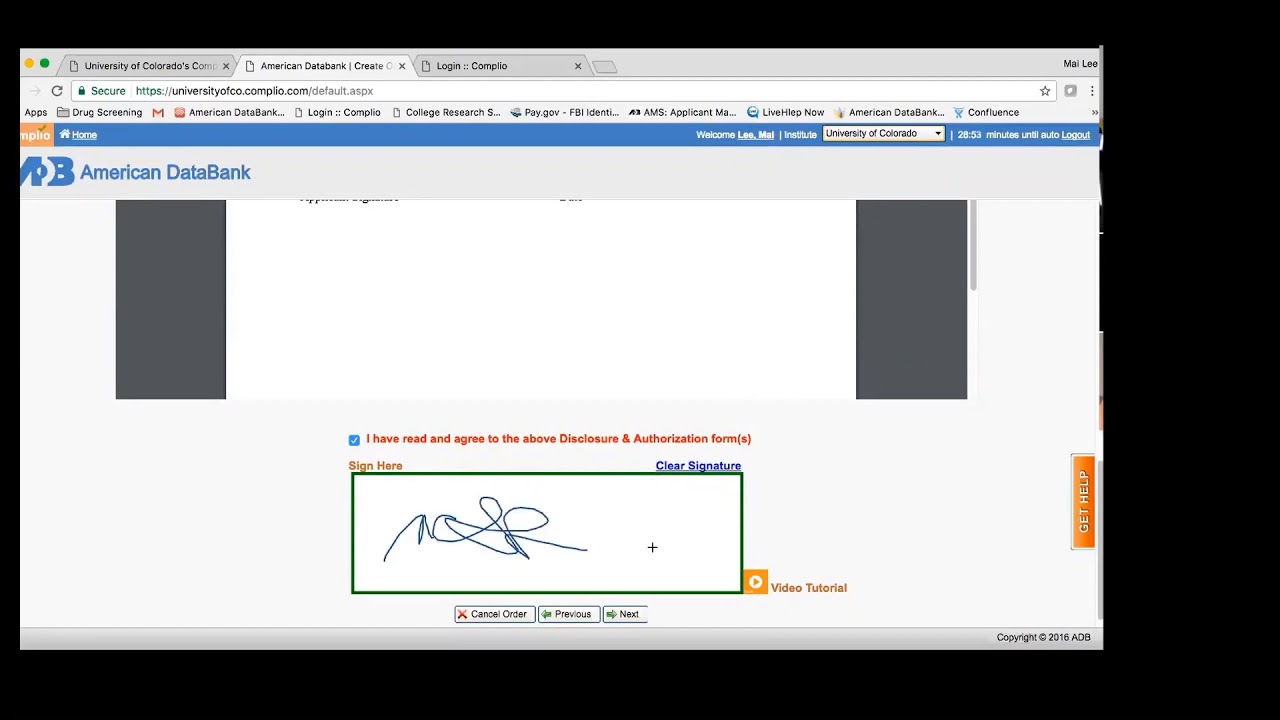The height and width of the screenshot is (720, 1280).
Task: Open the College Research S... bookmark
Action: click(446, 113)
